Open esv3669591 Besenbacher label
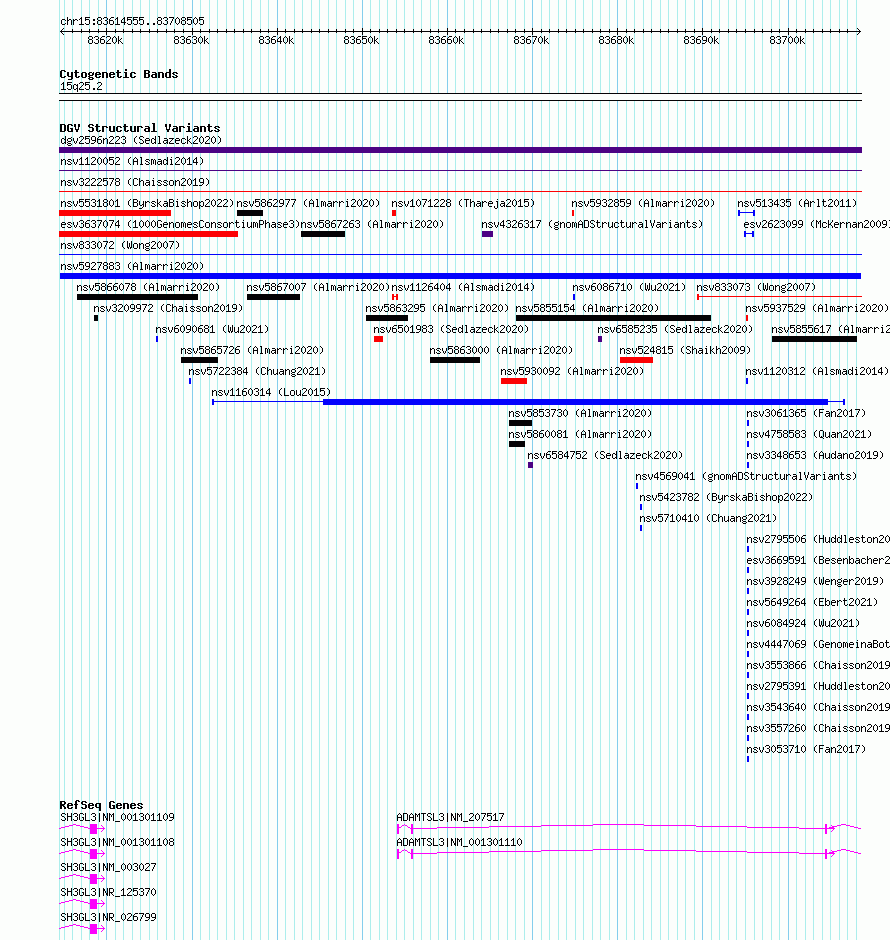The image size is (890, 940). [x=818, y=560]
